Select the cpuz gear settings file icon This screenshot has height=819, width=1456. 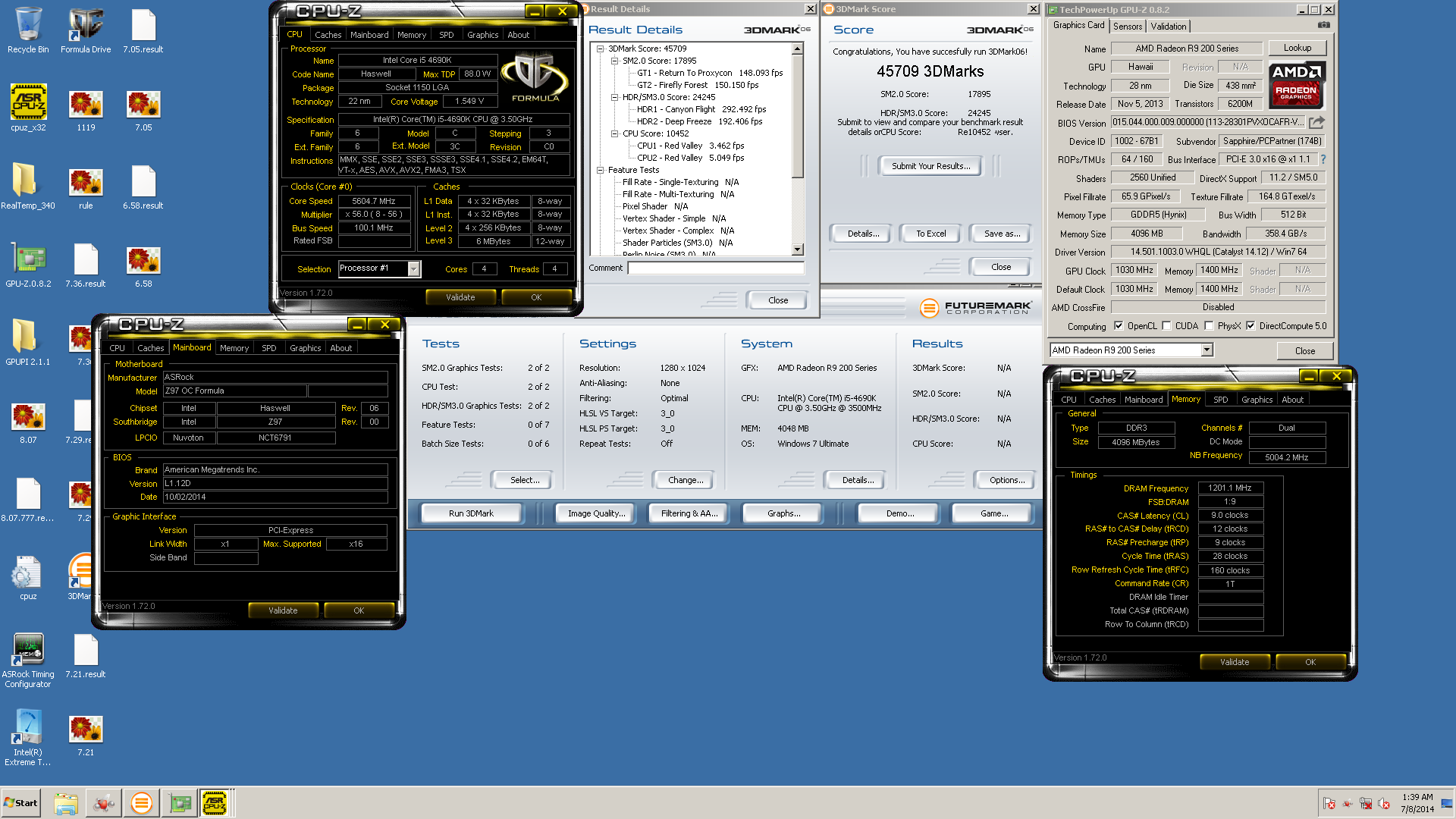pyautogui.click(x=28, y=576)
